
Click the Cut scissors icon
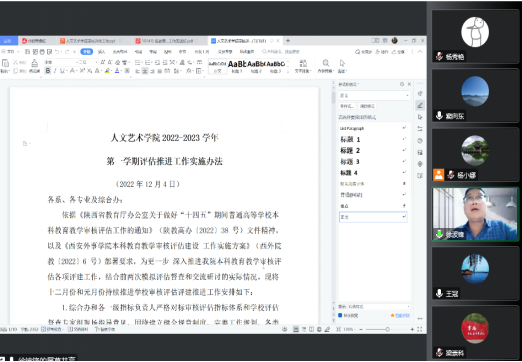point(15,62)
